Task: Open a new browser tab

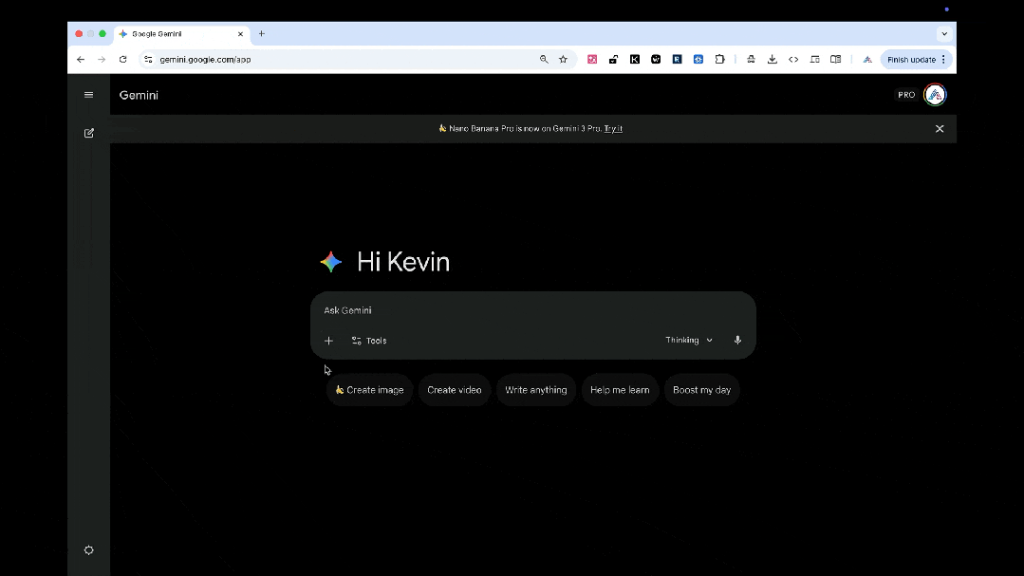Action: (262, 34)
